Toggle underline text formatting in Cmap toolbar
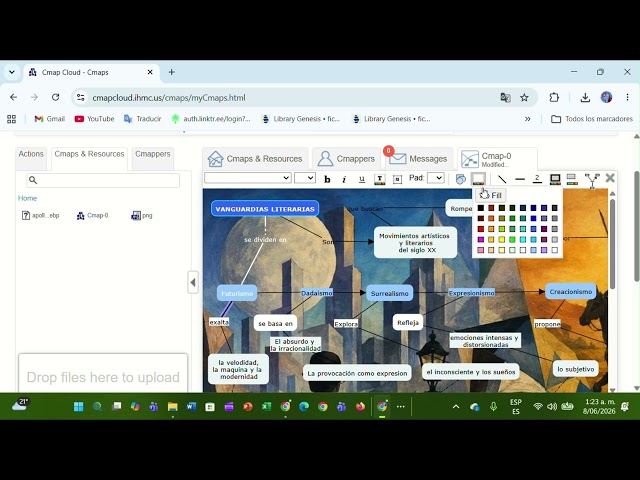Screen dimensions: 640x480 click(362, 179)
